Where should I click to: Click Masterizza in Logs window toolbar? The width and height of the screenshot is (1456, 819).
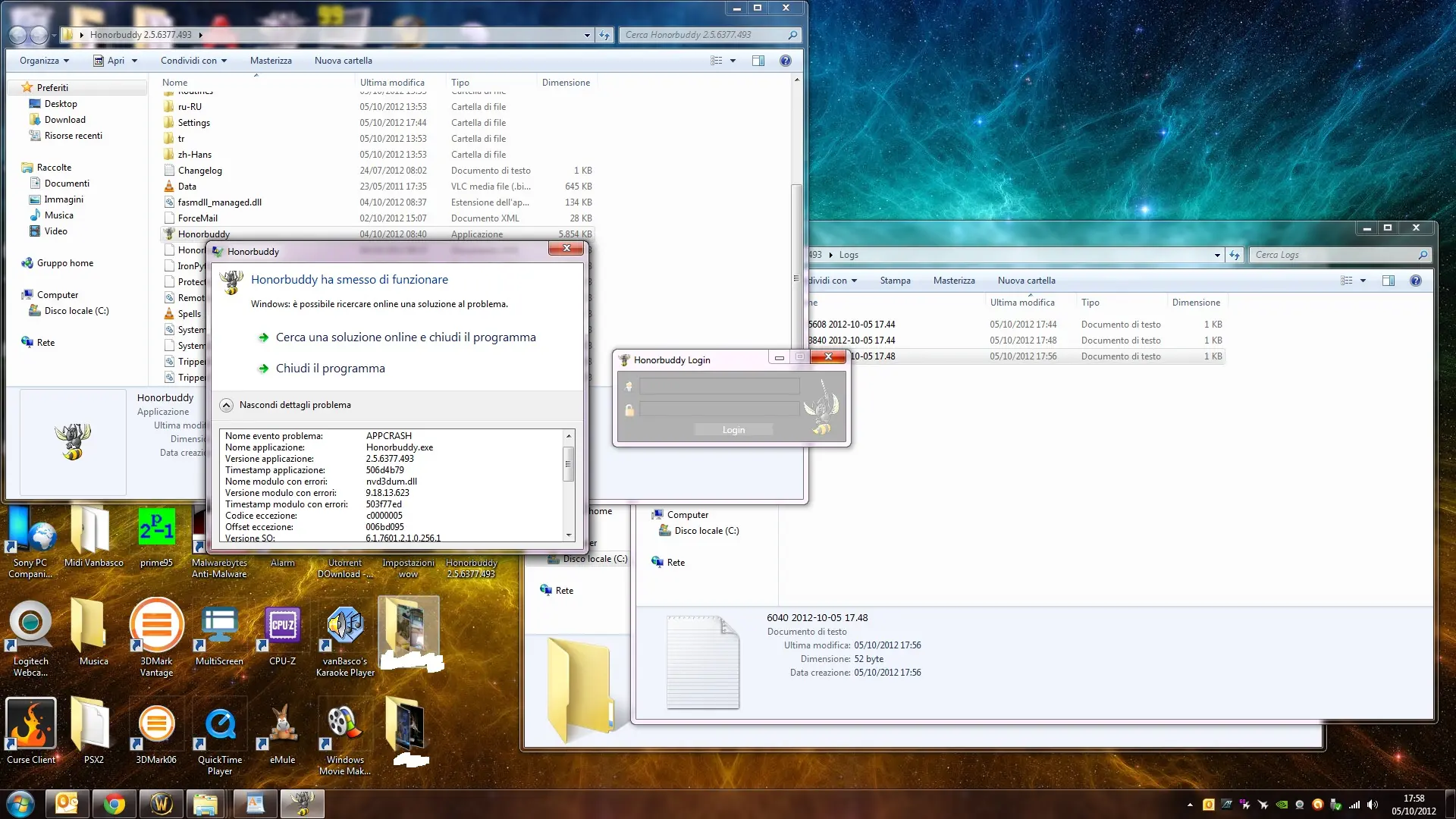click(954, 281)
